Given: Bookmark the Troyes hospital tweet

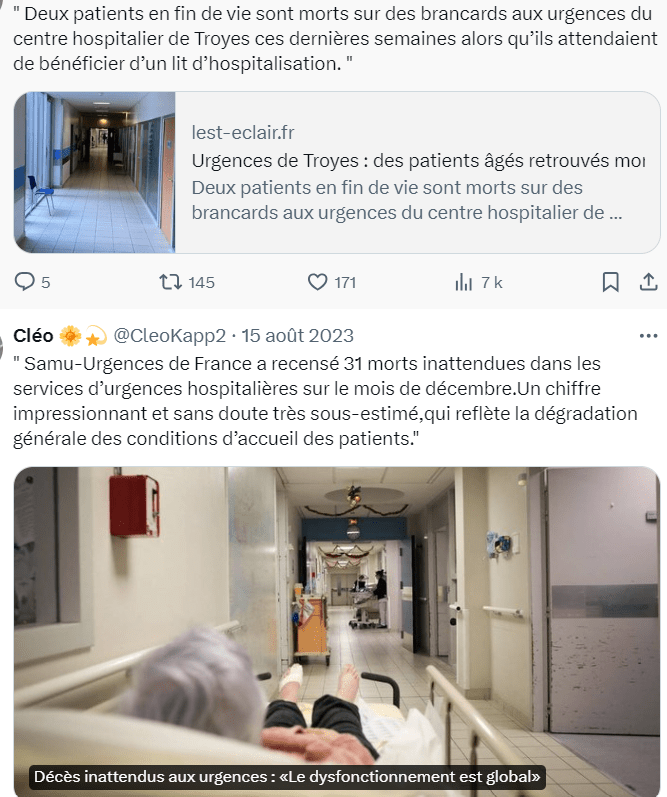Looking at the screenshot, I should [611, 282].
